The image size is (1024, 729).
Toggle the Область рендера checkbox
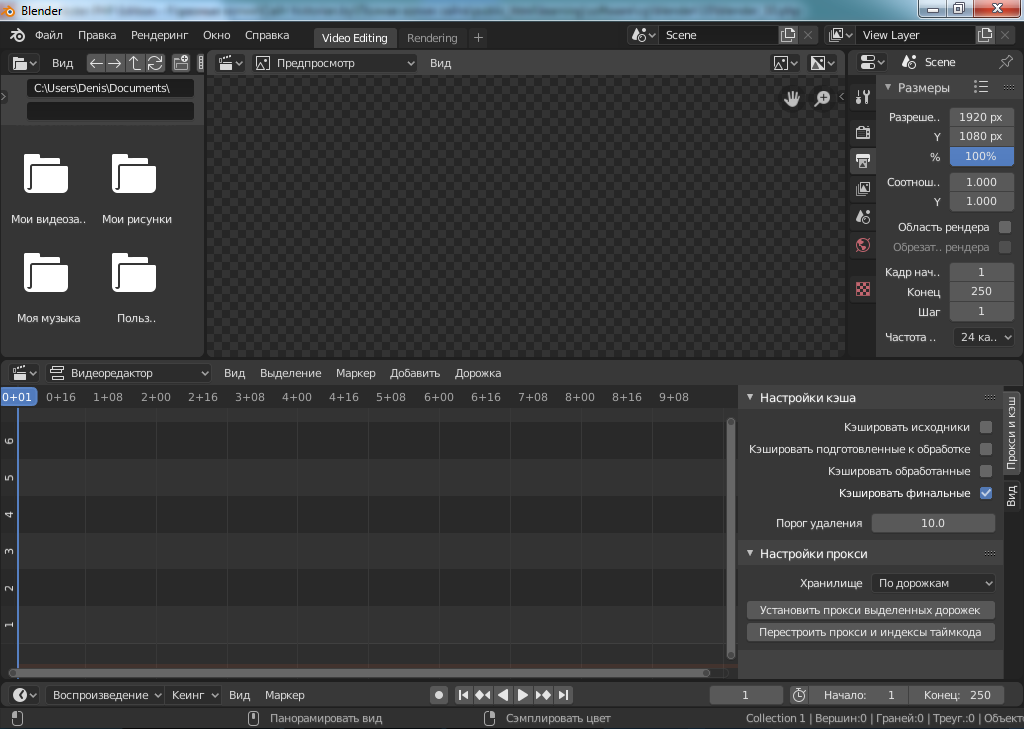tap(1005, 227)
